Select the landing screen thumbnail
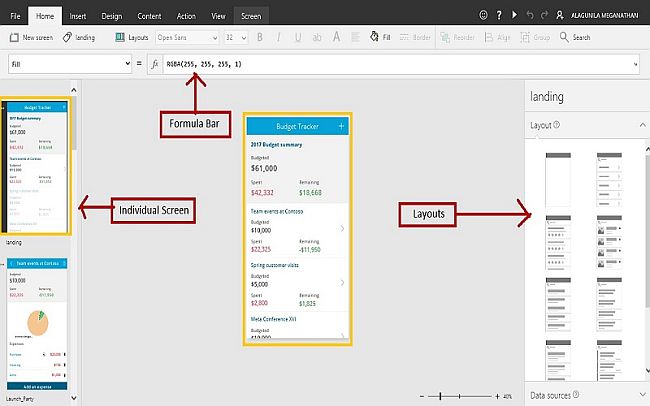Viewport: 650px width, 406px height. click(x=37, y=168)
